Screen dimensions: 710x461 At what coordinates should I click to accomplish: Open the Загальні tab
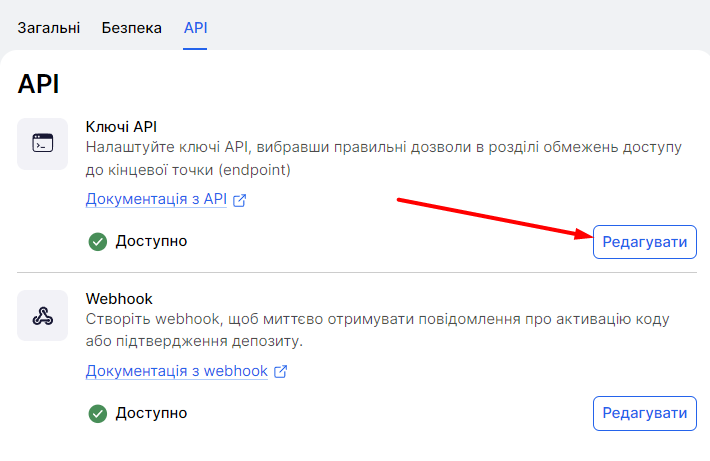[x=48, y=27]
